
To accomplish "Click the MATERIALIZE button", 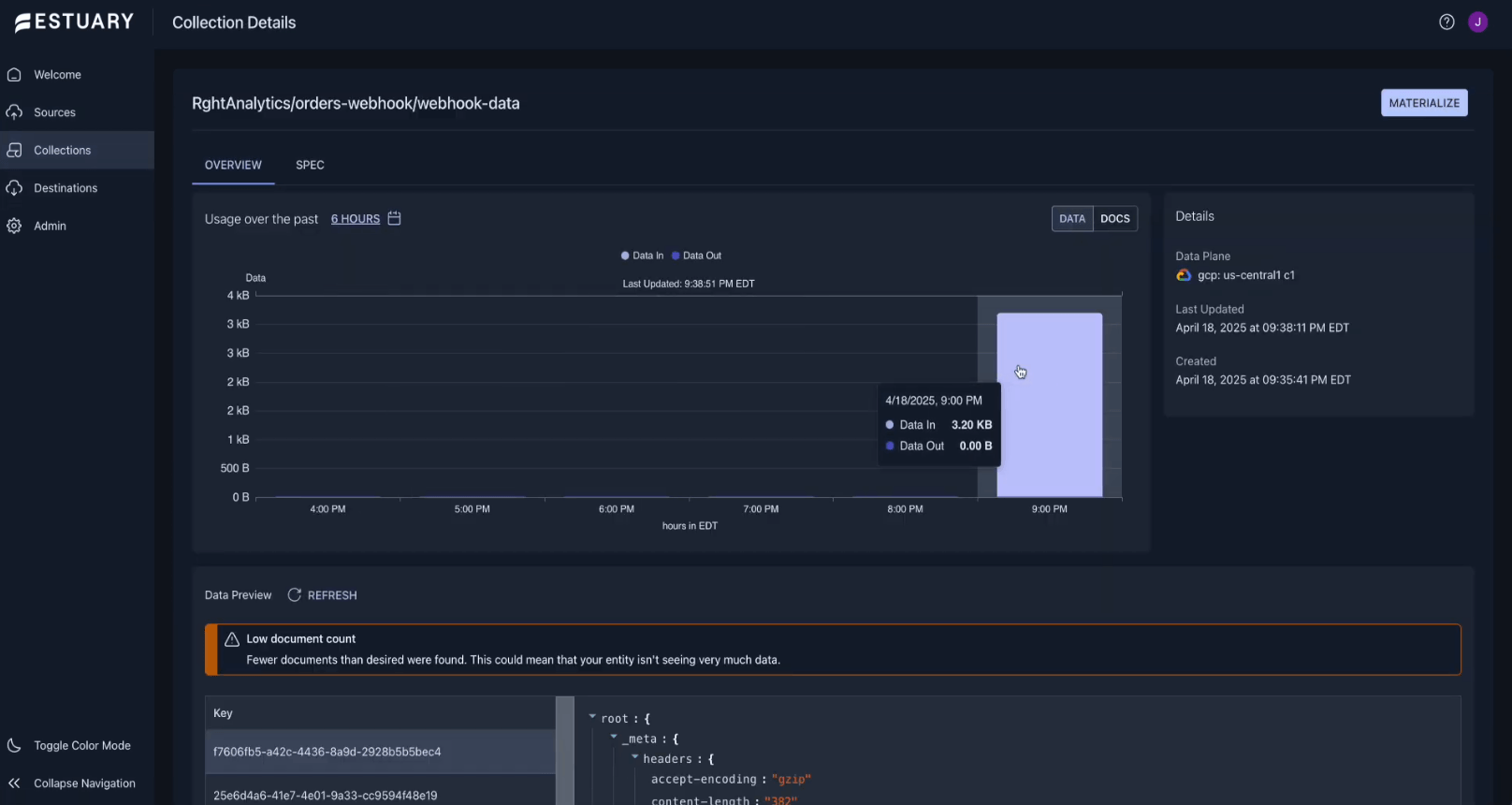I will point(1424,103).
